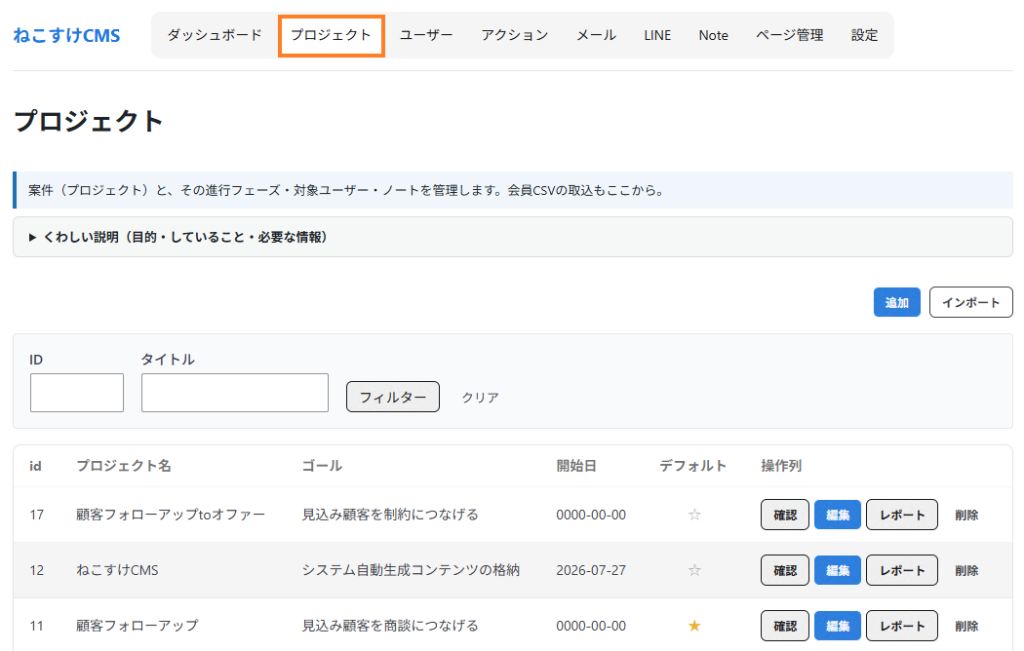Click the blue 追加 button
This screenshot has height=651, width=1024.
(x=897, y=302)
